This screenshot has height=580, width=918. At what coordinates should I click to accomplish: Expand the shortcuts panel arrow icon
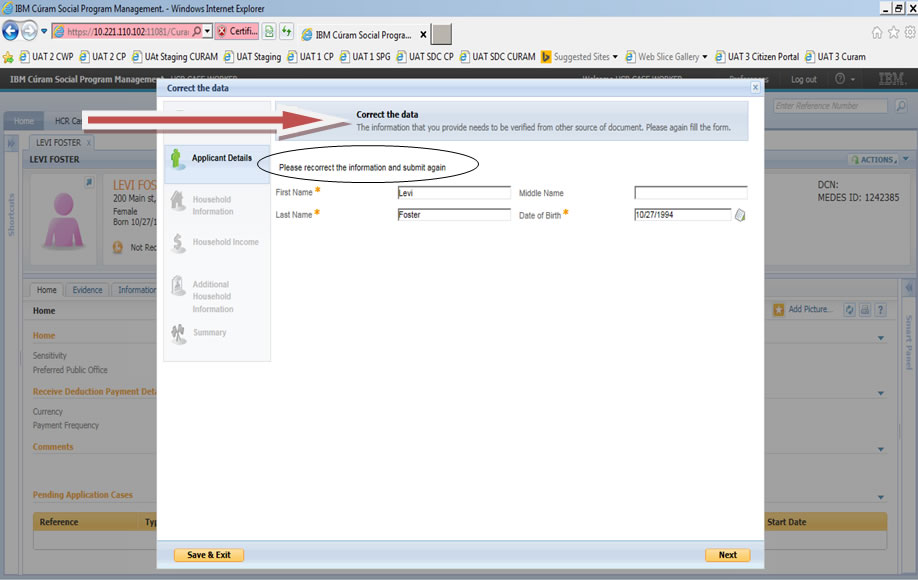click(11, 143)
